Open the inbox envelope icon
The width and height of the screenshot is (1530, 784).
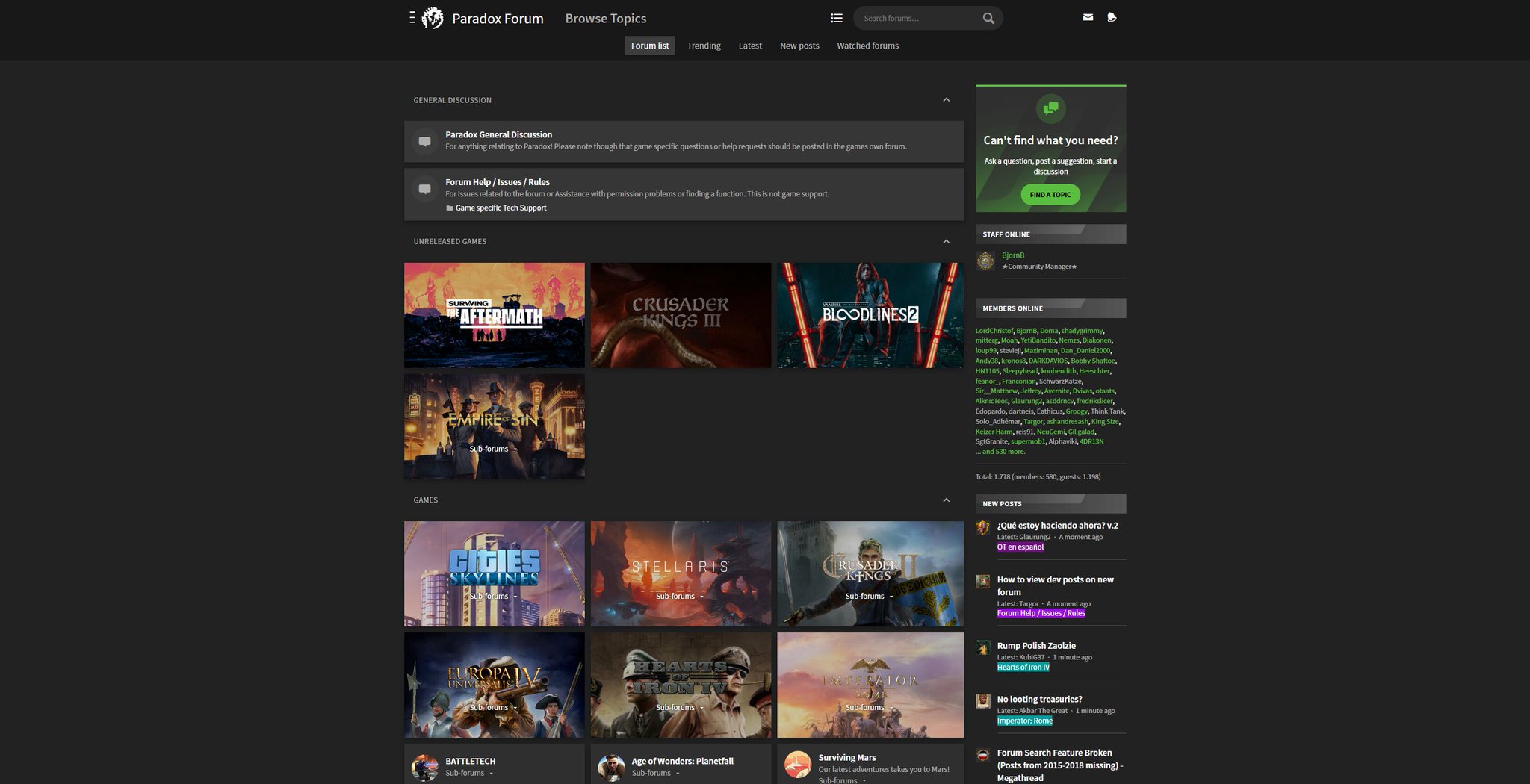coord(1088,17)
